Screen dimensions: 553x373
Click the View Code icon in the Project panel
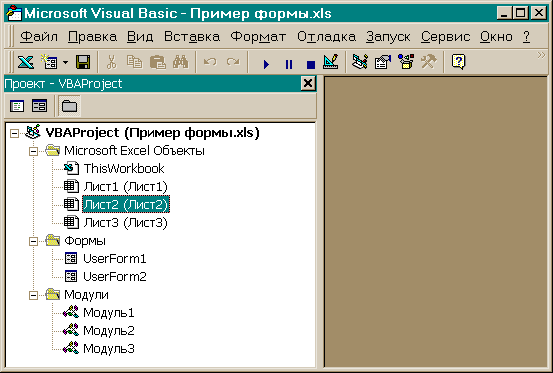17,106
